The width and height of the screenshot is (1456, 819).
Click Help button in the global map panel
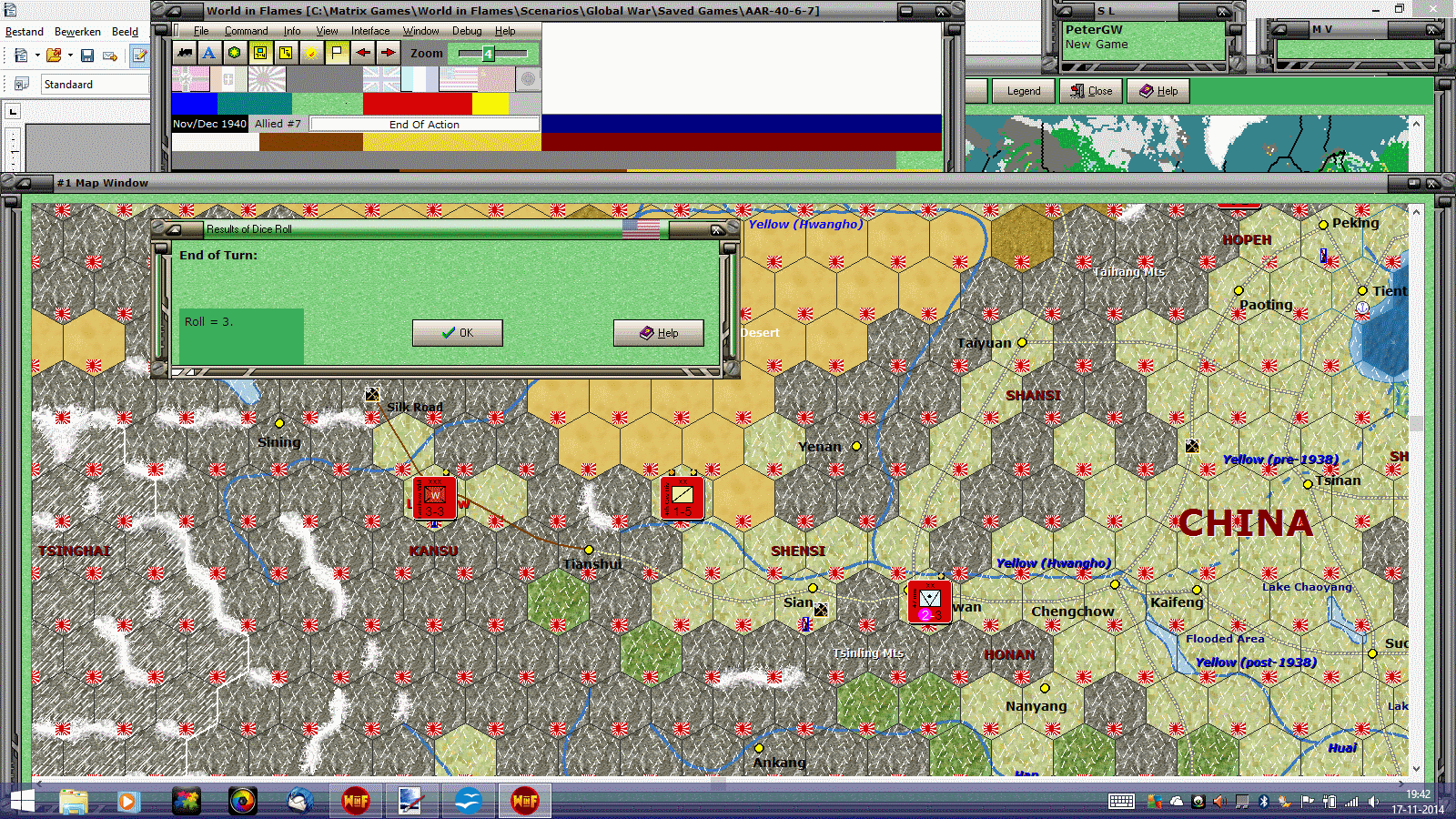(1158, 91)
